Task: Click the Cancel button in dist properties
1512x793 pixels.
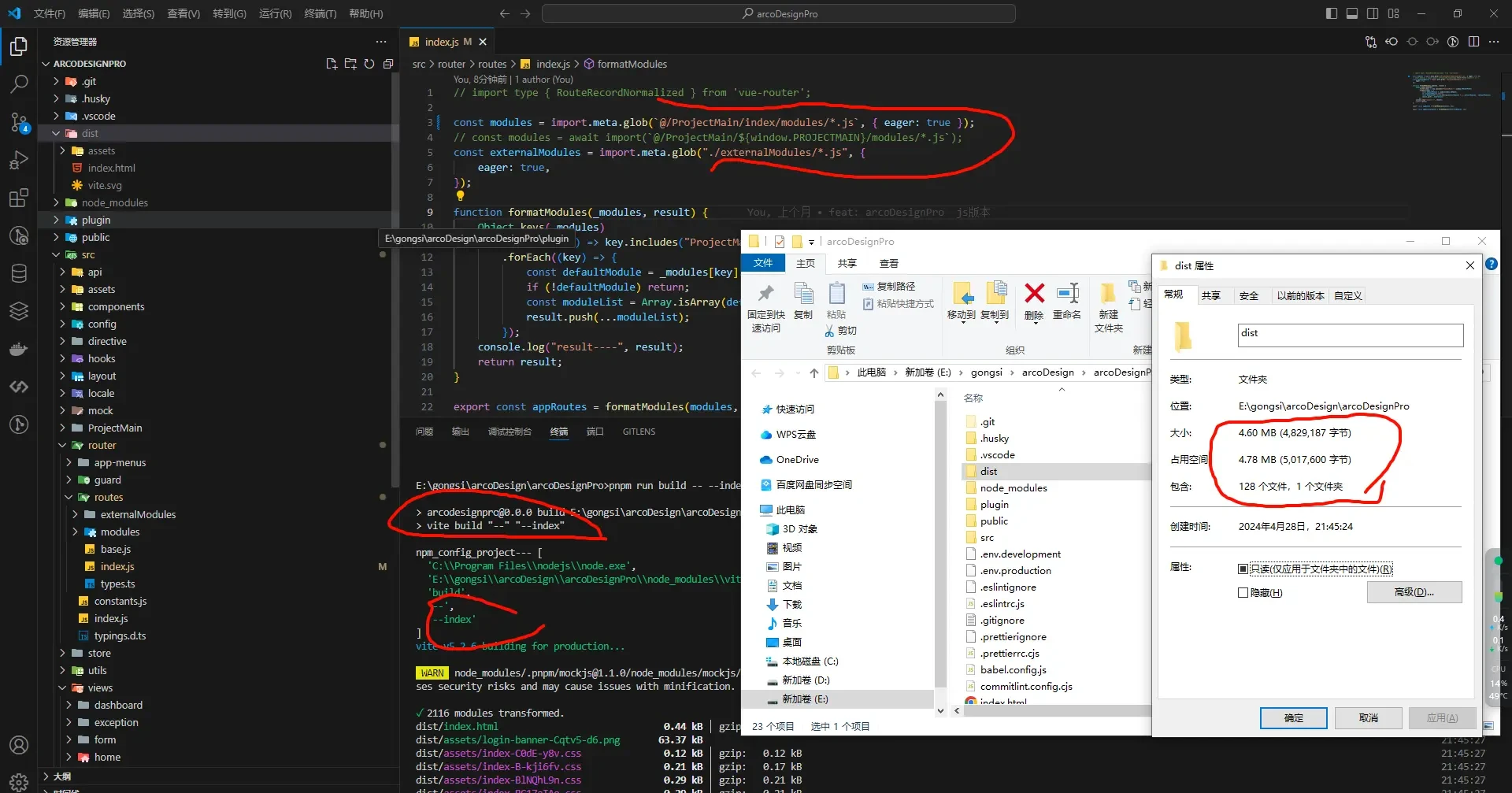Action: (x=1369, y=717)
